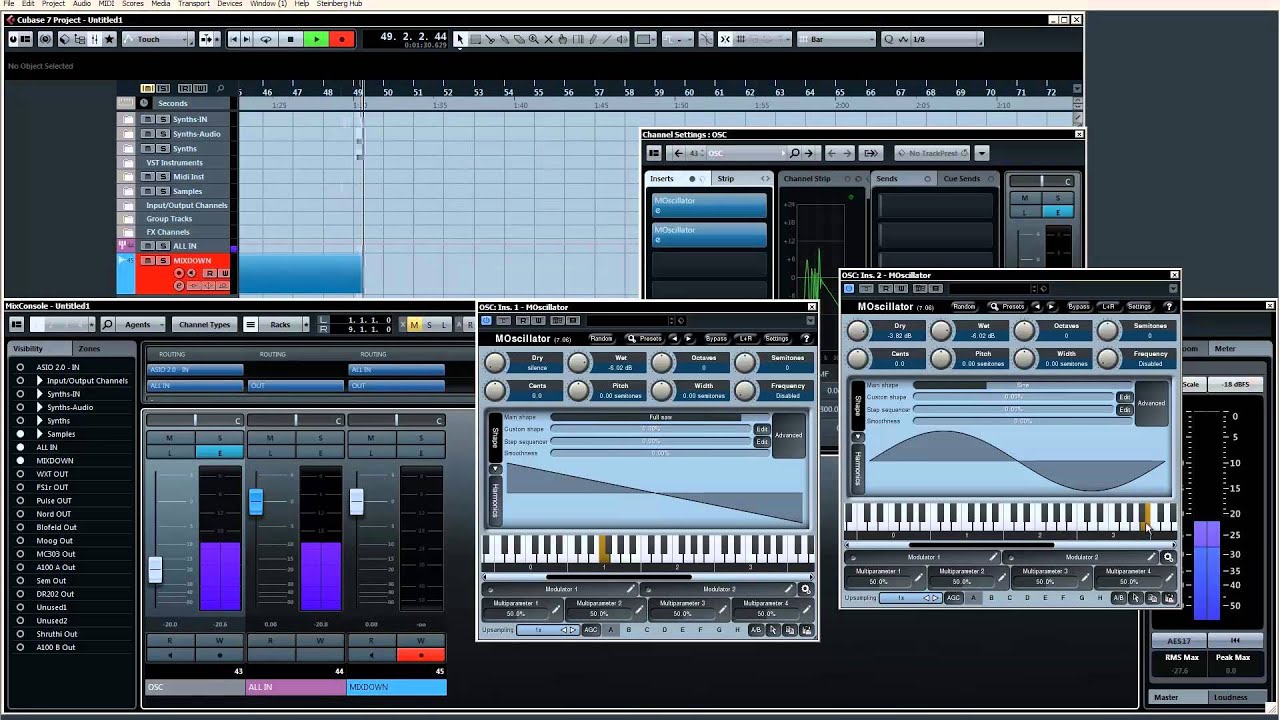Image resolution: width=1280 pixels, height=720 pixels.
Task: Expand Synths-Audio group in Visibility list
Action: (40, 408)
